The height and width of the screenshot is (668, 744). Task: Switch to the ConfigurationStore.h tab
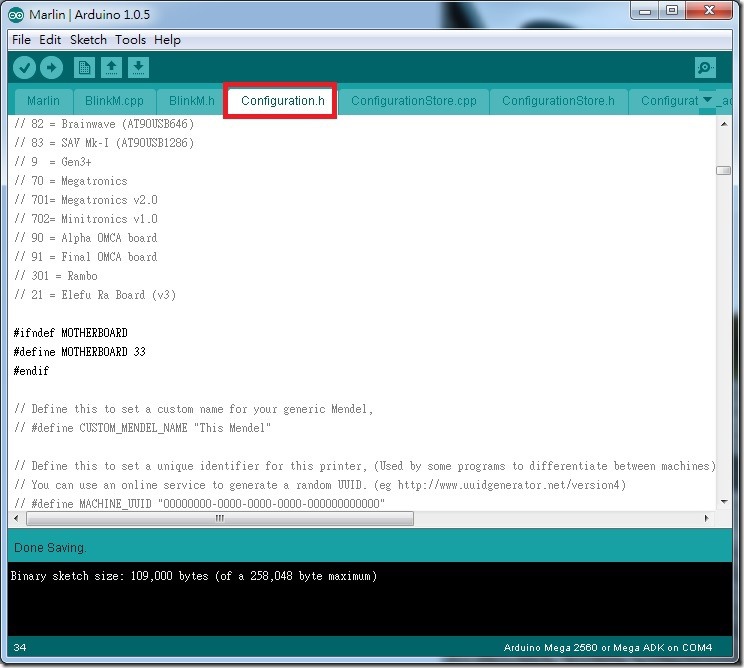(558, 101)
